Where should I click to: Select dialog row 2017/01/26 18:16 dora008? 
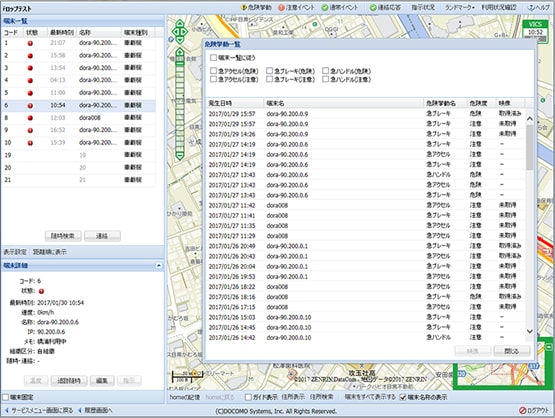tap(366, 297)
